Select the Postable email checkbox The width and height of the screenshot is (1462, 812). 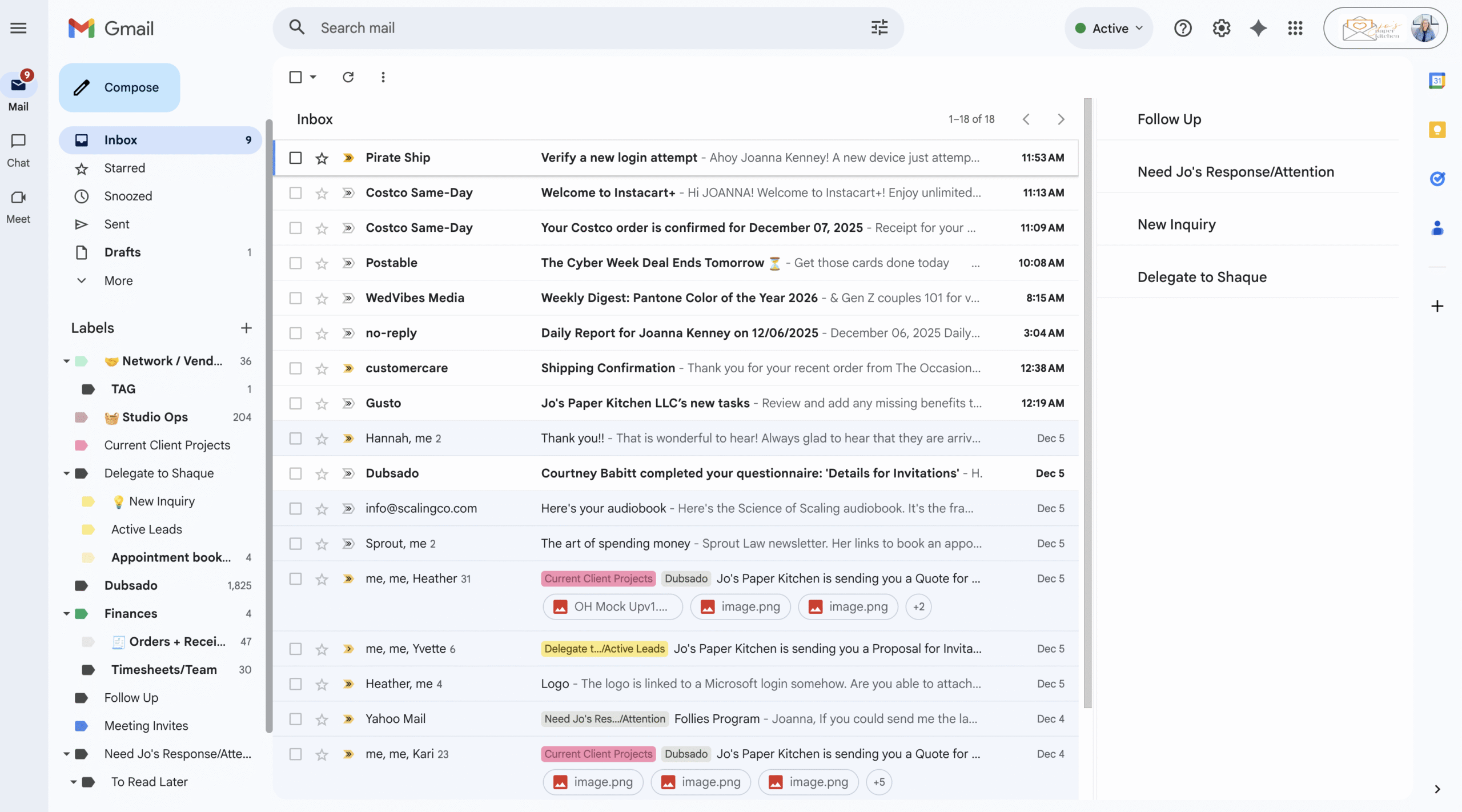tap(295, 263)
